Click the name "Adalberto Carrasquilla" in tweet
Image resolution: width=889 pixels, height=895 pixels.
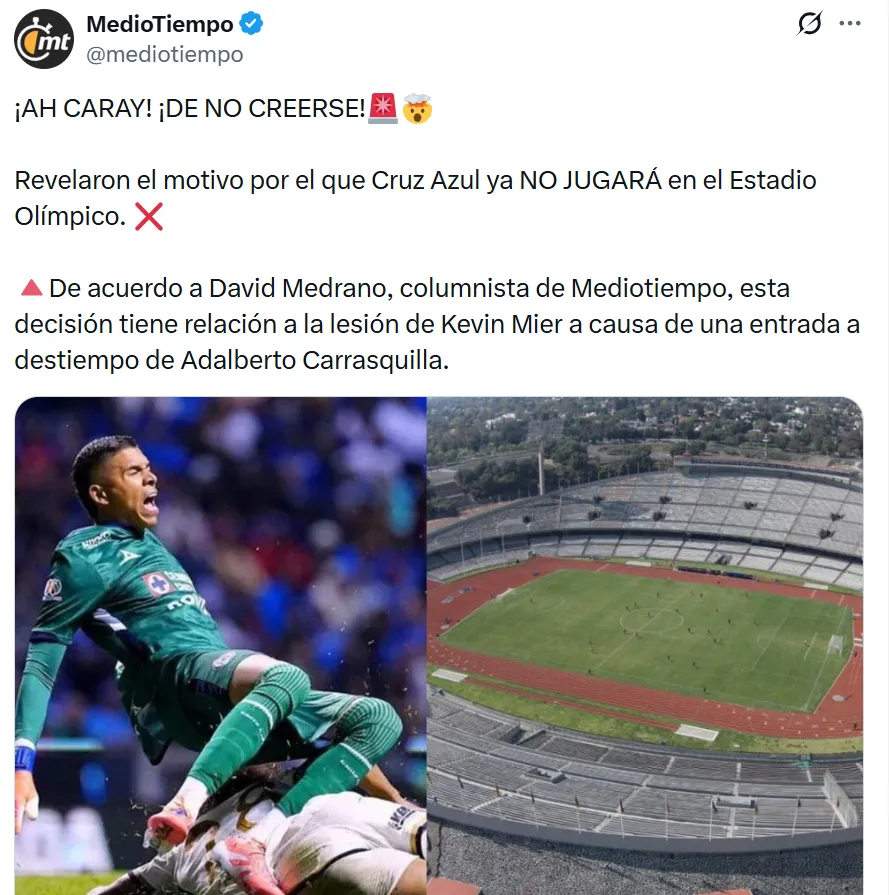click(315, 360)
